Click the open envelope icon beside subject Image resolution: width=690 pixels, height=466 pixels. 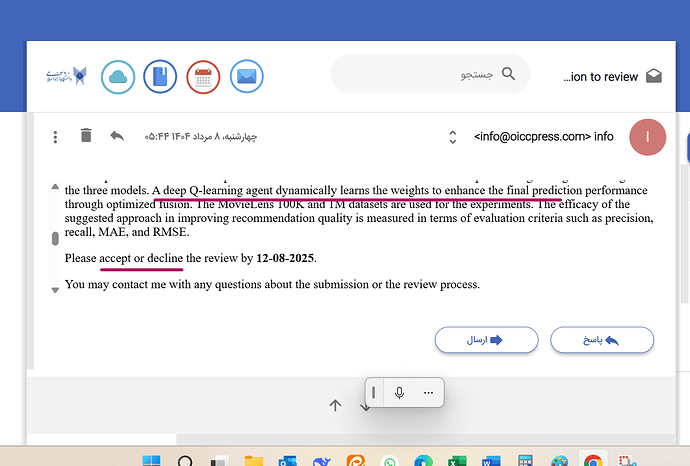coord(653,76)
